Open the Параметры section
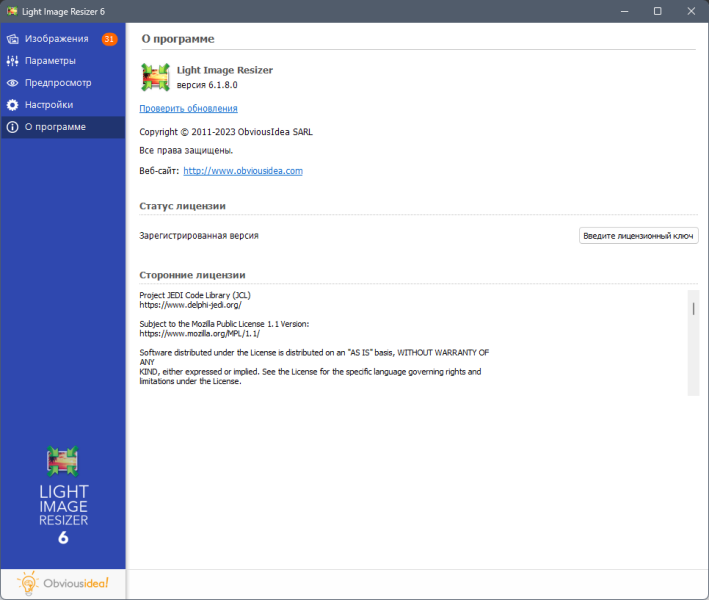The height and width of the screenshot is (600, 709). (63, 61)
